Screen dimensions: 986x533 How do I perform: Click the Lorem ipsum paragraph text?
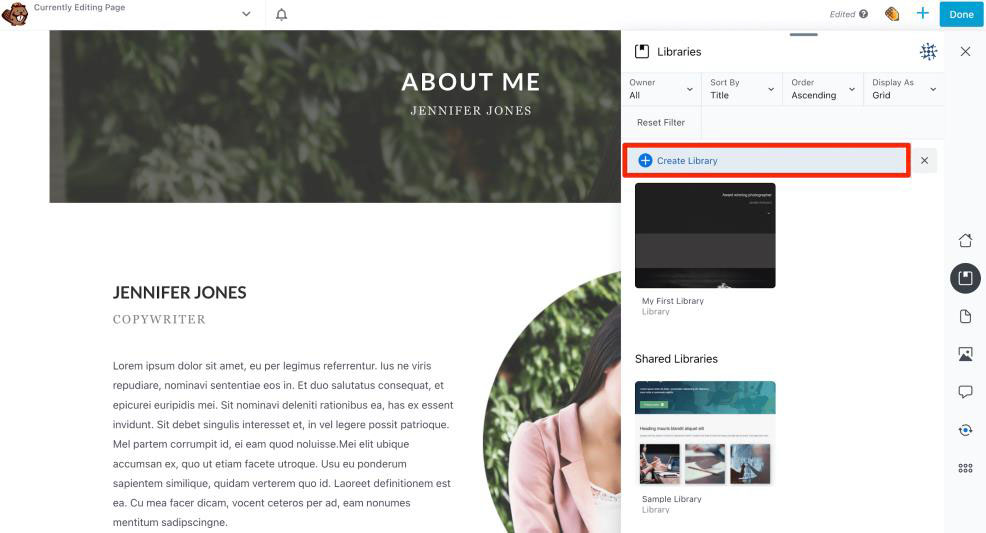[283, 444]
